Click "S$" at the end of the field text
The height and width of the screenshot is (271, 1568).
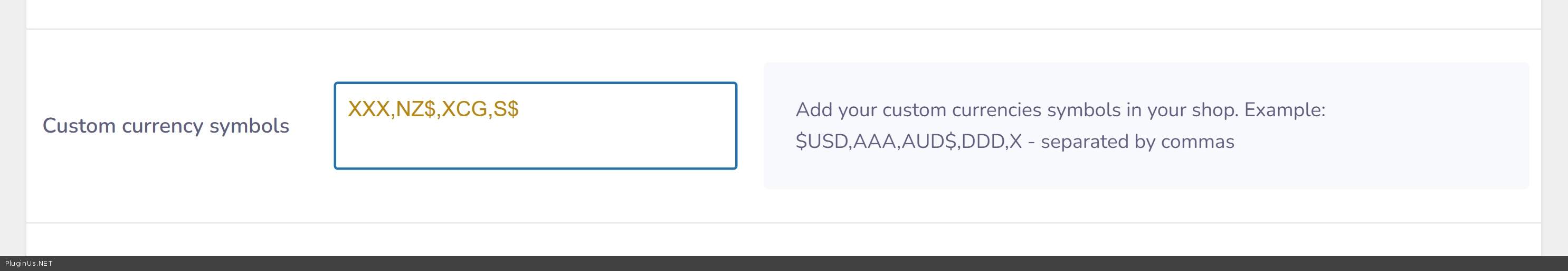[506, 109]
